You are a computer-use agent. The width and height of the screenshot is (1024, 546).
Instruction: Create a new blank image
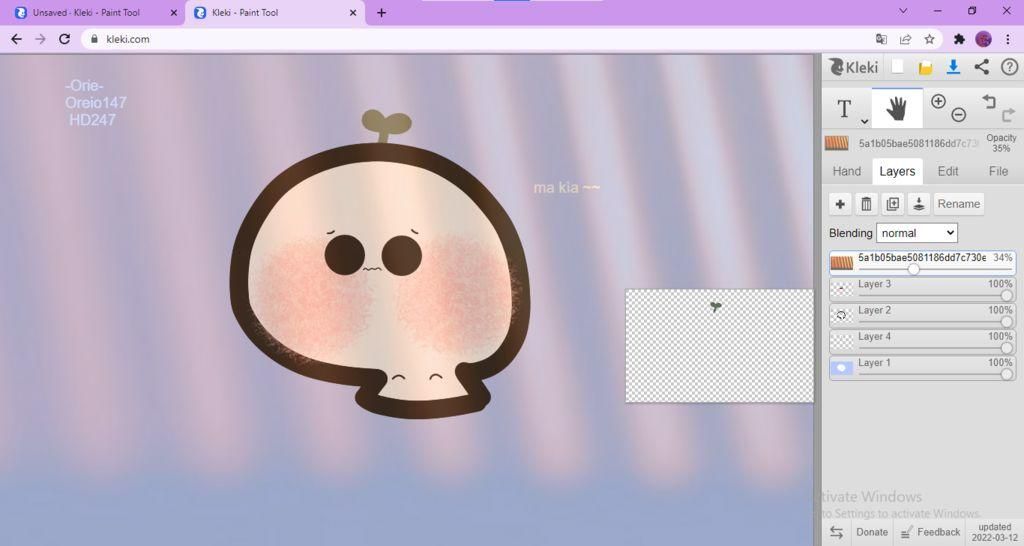898,67
